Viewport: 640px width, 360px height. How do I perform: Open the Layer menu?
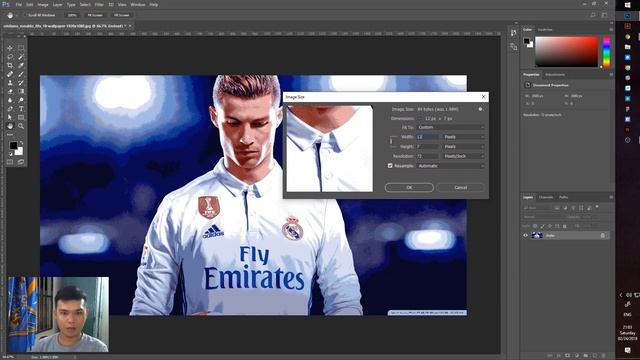[58, 4]
